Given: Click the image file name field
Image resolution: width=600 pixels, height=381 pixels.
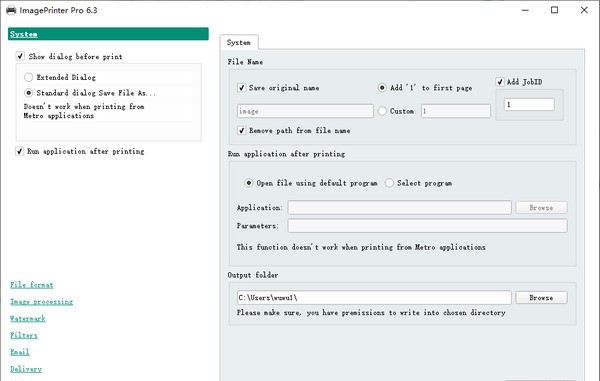Looking at the screenshot, I should pyautogui.click(x=305, y=111).
